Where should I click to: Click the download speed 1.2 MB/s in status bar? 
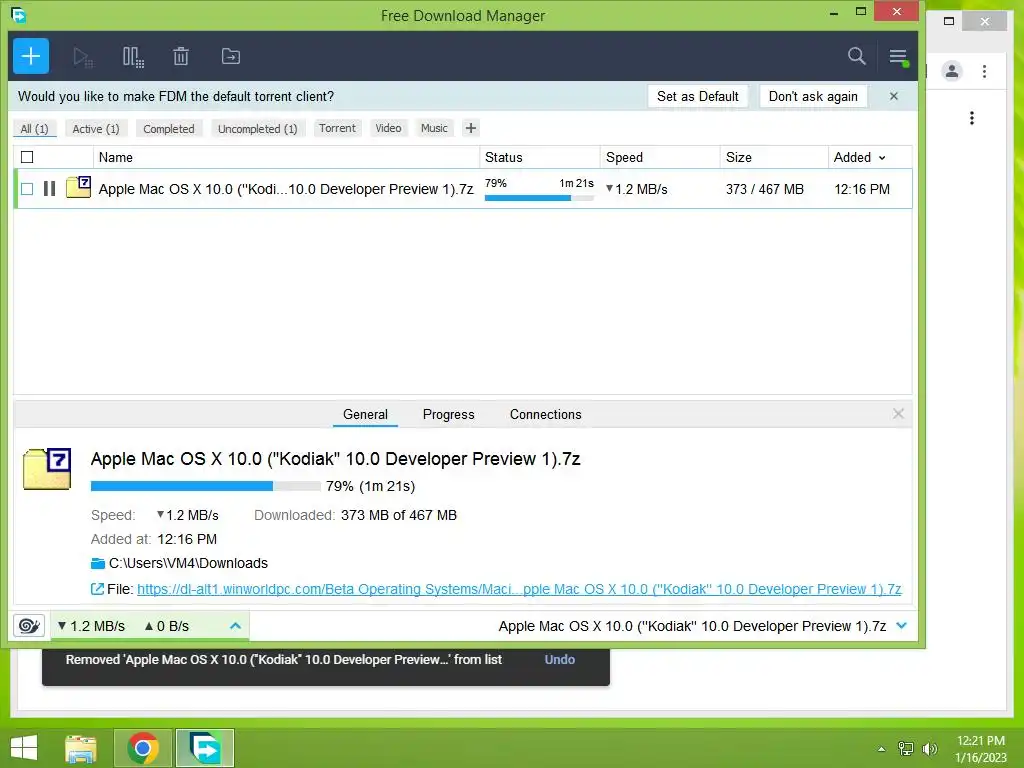(91, 626)
